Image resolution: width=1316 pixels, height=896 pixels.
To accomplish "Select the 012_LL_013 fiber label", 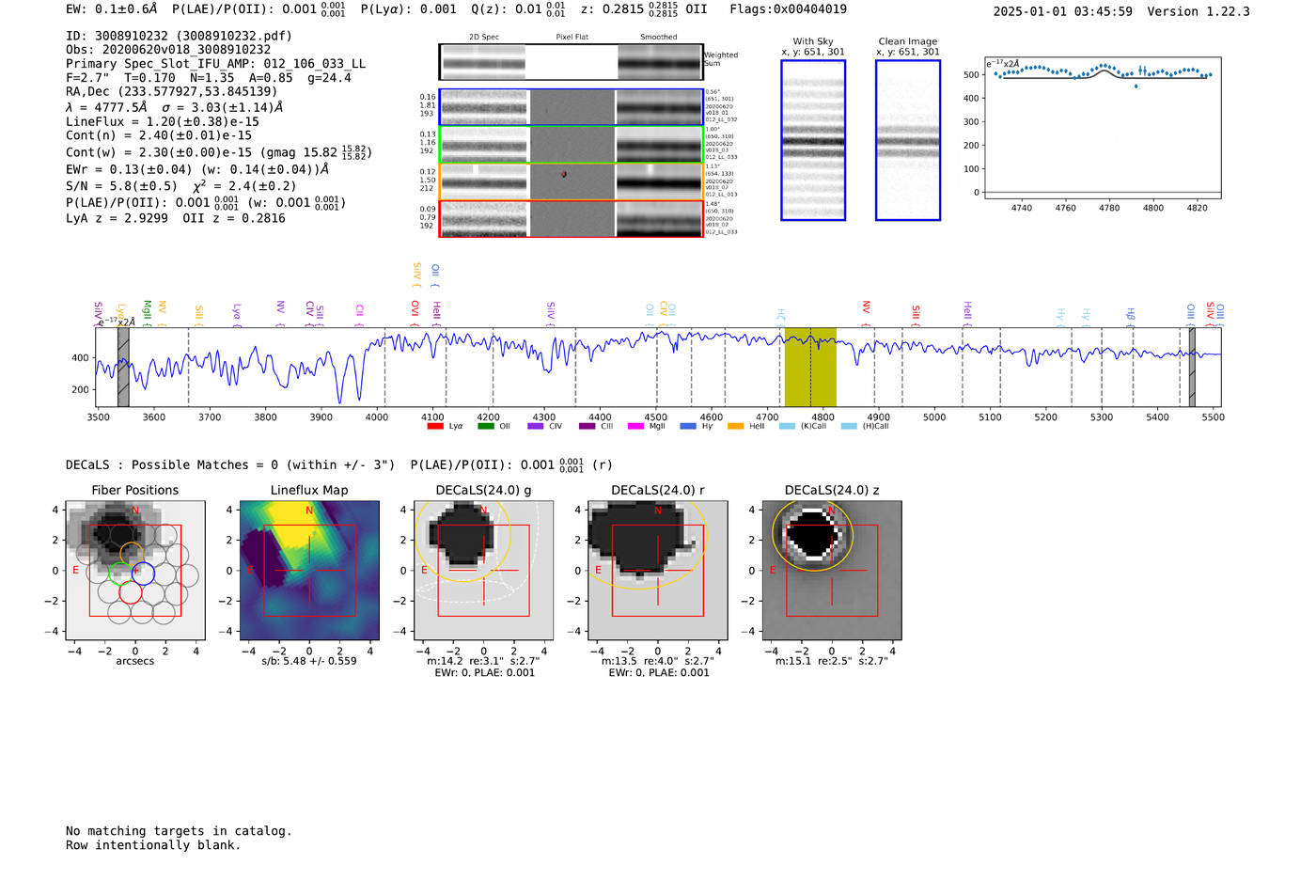I will pyautogui.click(x=721, y=194).
